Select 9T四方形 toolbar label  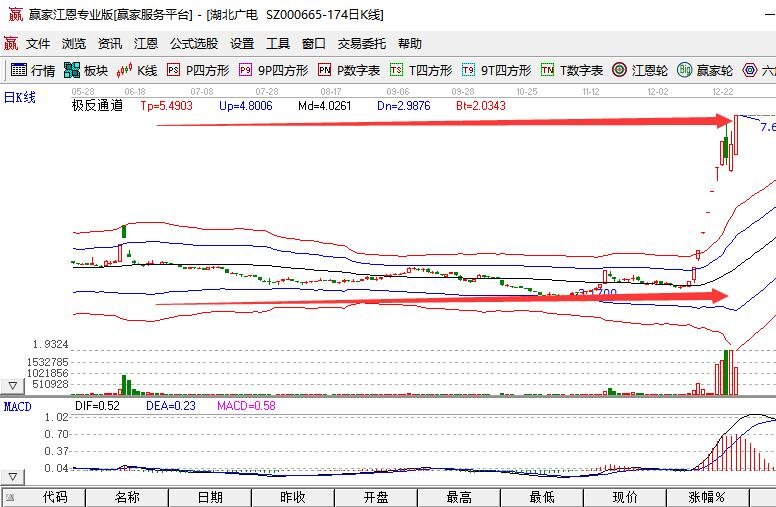506,71
